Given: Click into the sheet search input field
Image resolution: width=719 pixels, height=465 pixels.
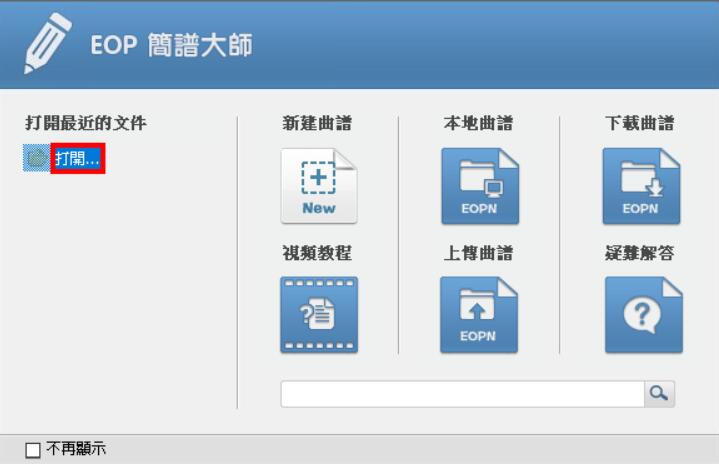Looking at the screenshot, I should [463, 393].
